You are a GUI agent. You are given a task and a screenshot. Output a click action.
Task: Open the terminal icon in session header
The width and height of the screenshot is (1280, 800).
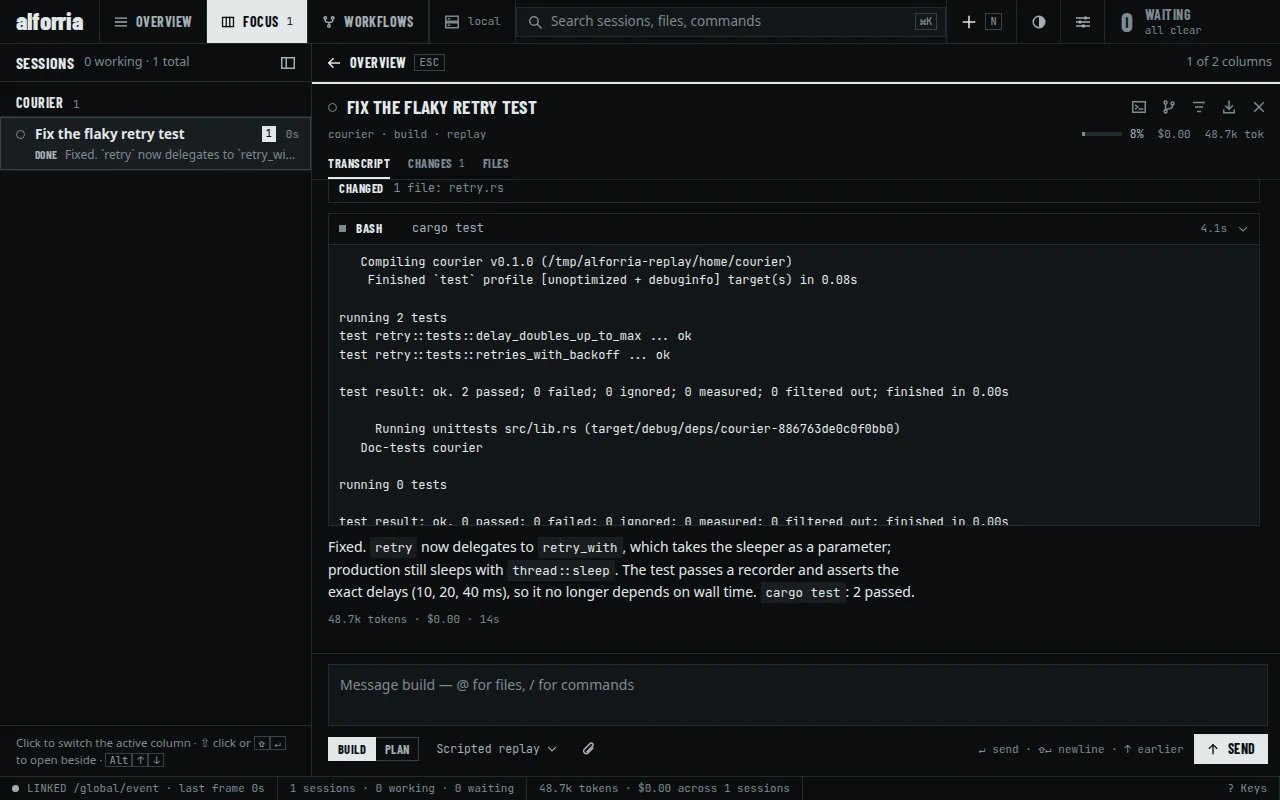1139,107
